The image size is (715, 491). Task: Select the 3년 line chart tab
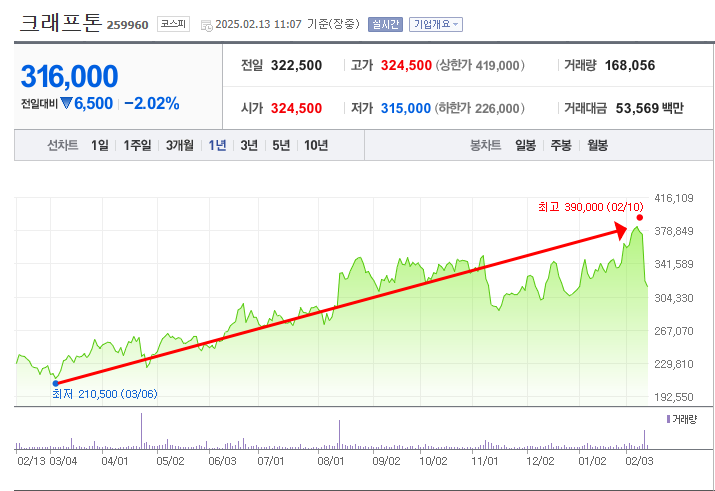tap(249, 145)
